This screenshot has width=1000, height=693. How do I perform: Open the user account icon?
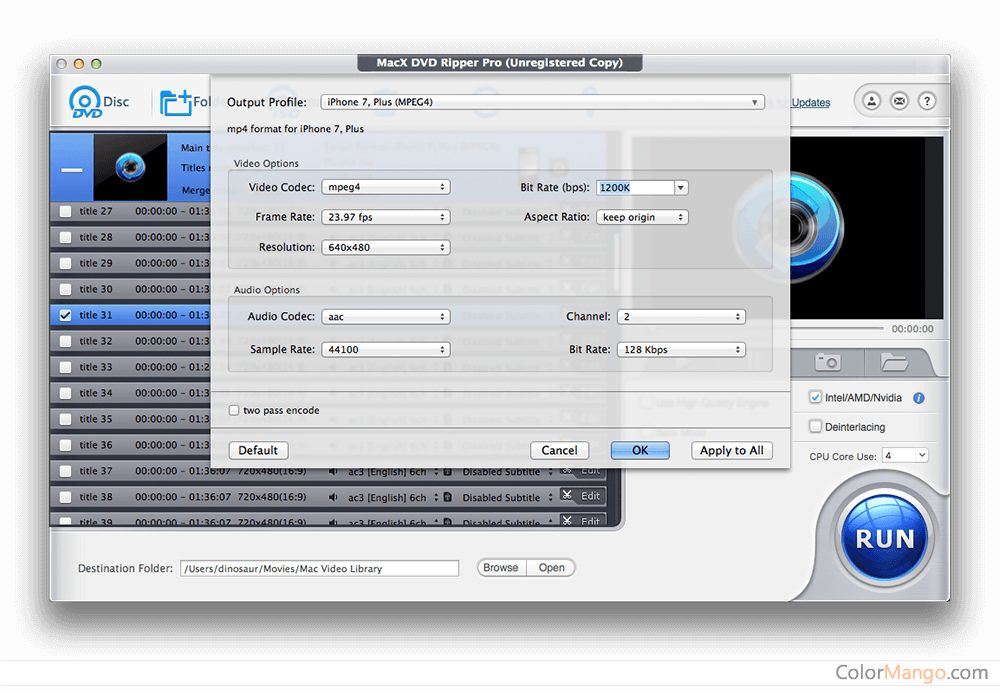(x=872, y=101)
